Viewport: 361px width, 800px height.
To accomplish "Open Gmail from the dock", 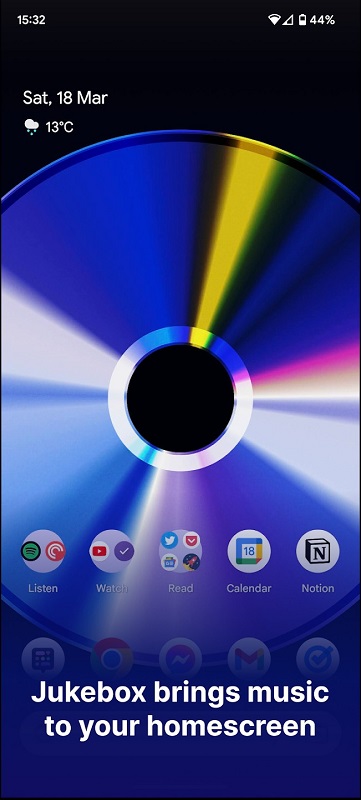I will (249, 660).
